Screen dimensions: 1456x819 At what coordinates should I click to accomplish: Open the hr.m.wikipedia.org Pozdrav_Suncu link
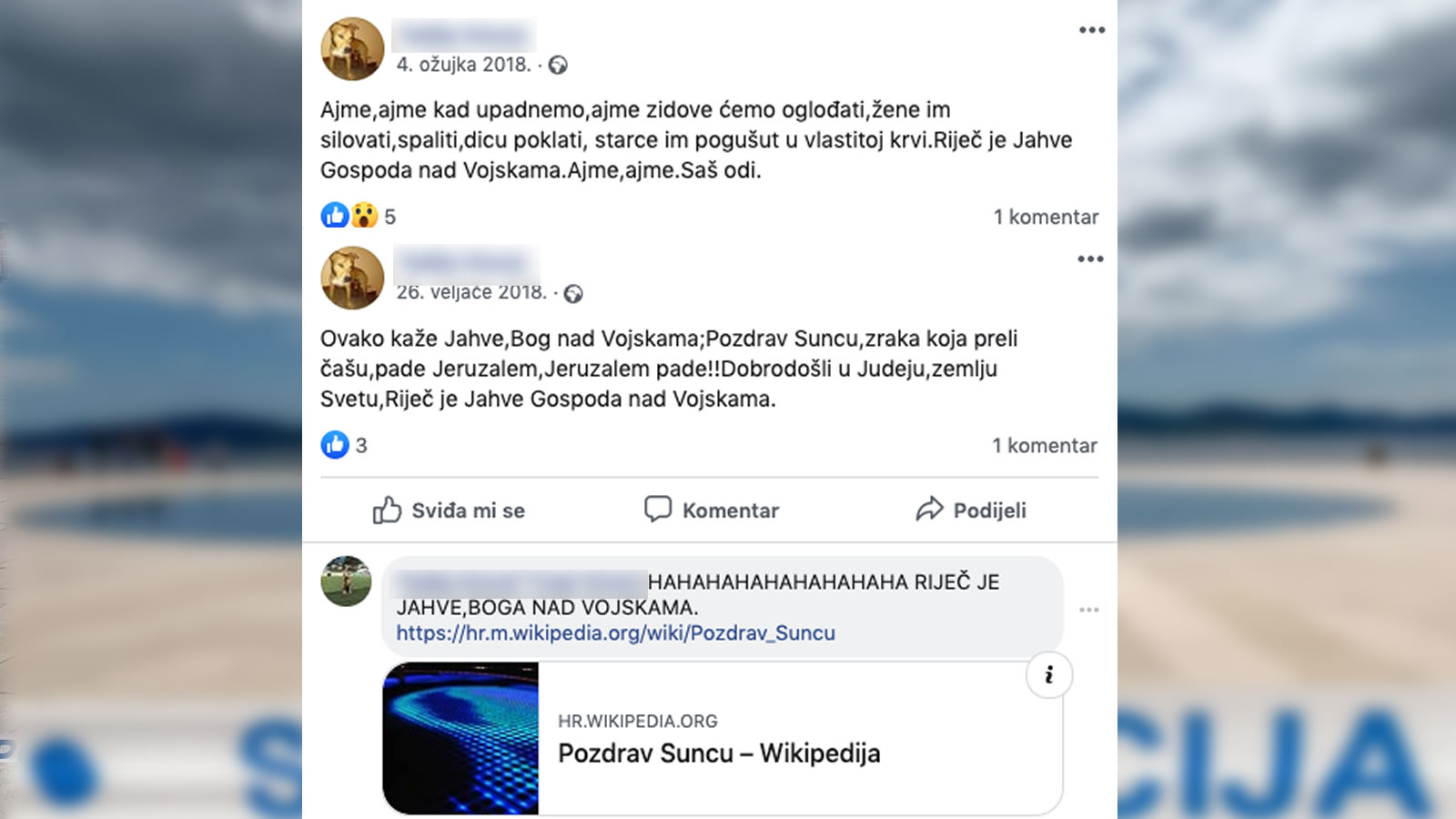(x=615, y=632)
